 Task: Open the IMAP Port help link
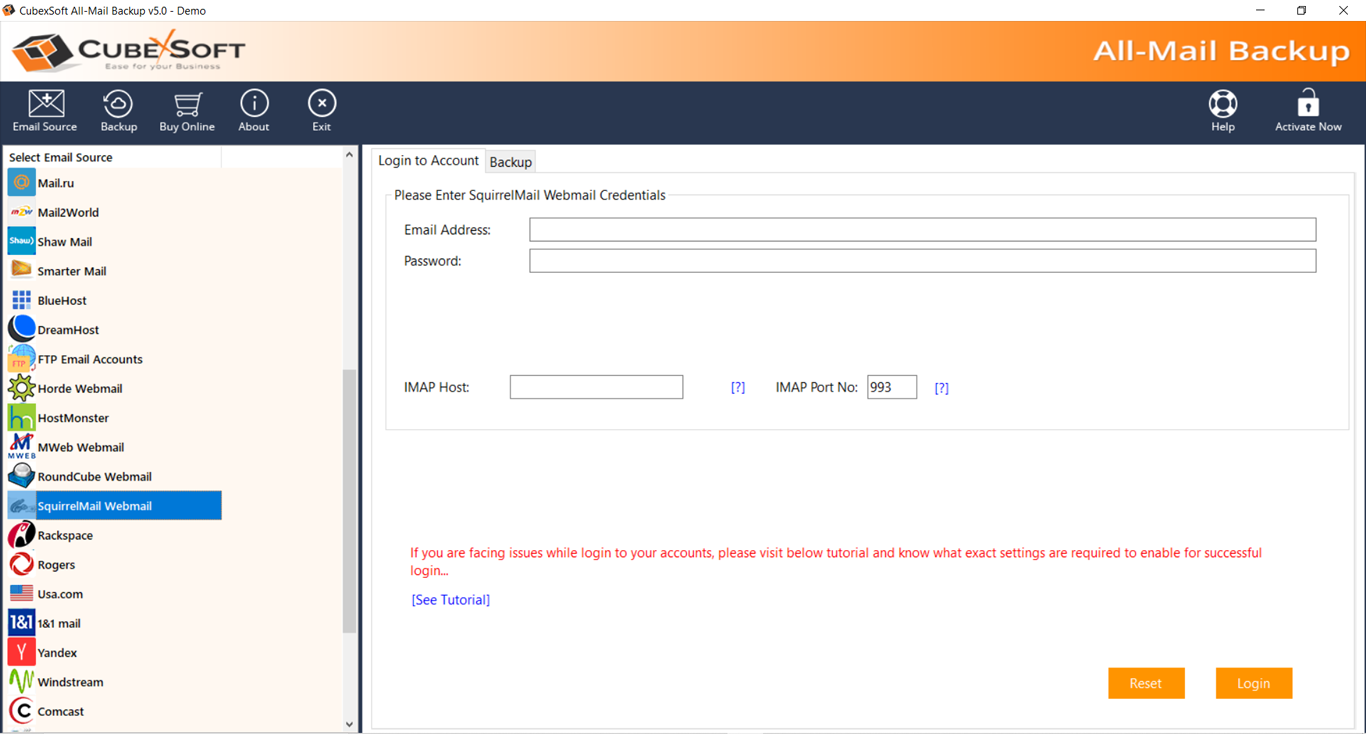(x=941, y=388)
